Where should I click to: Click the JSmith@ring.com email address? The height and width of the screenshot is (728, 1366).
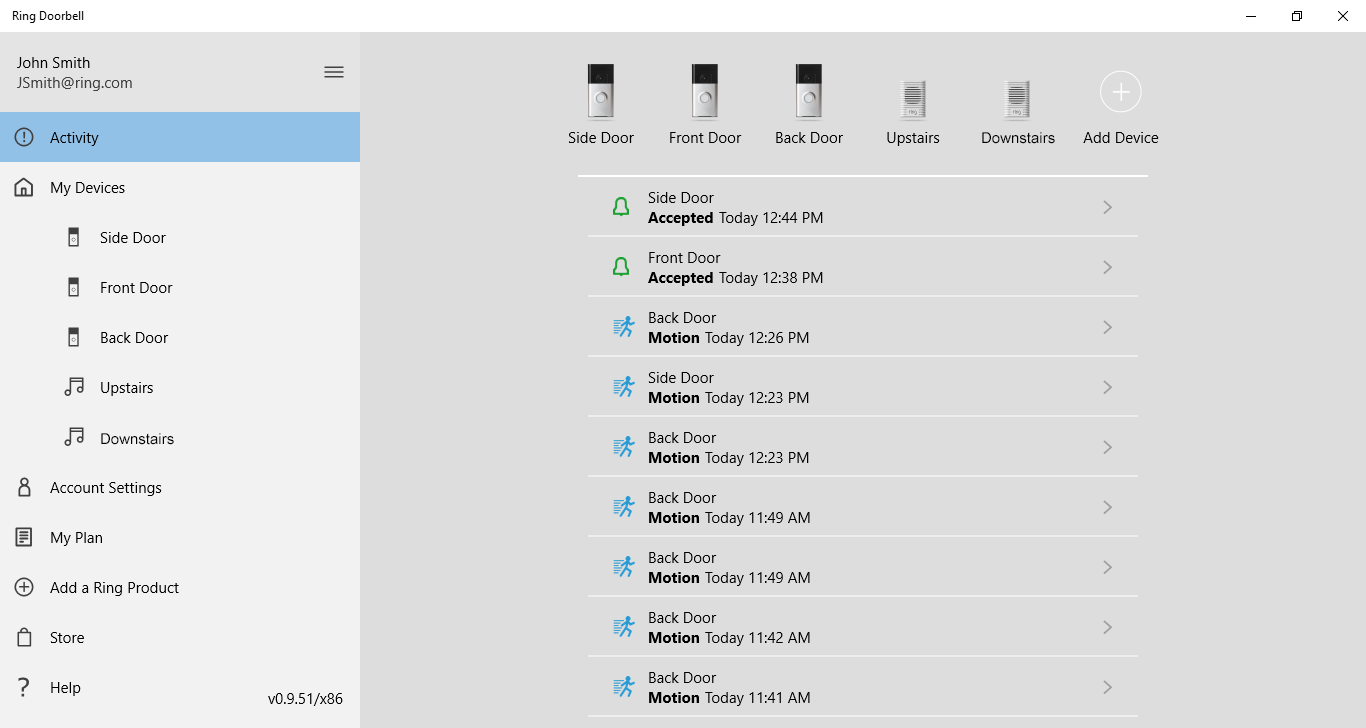75,83
